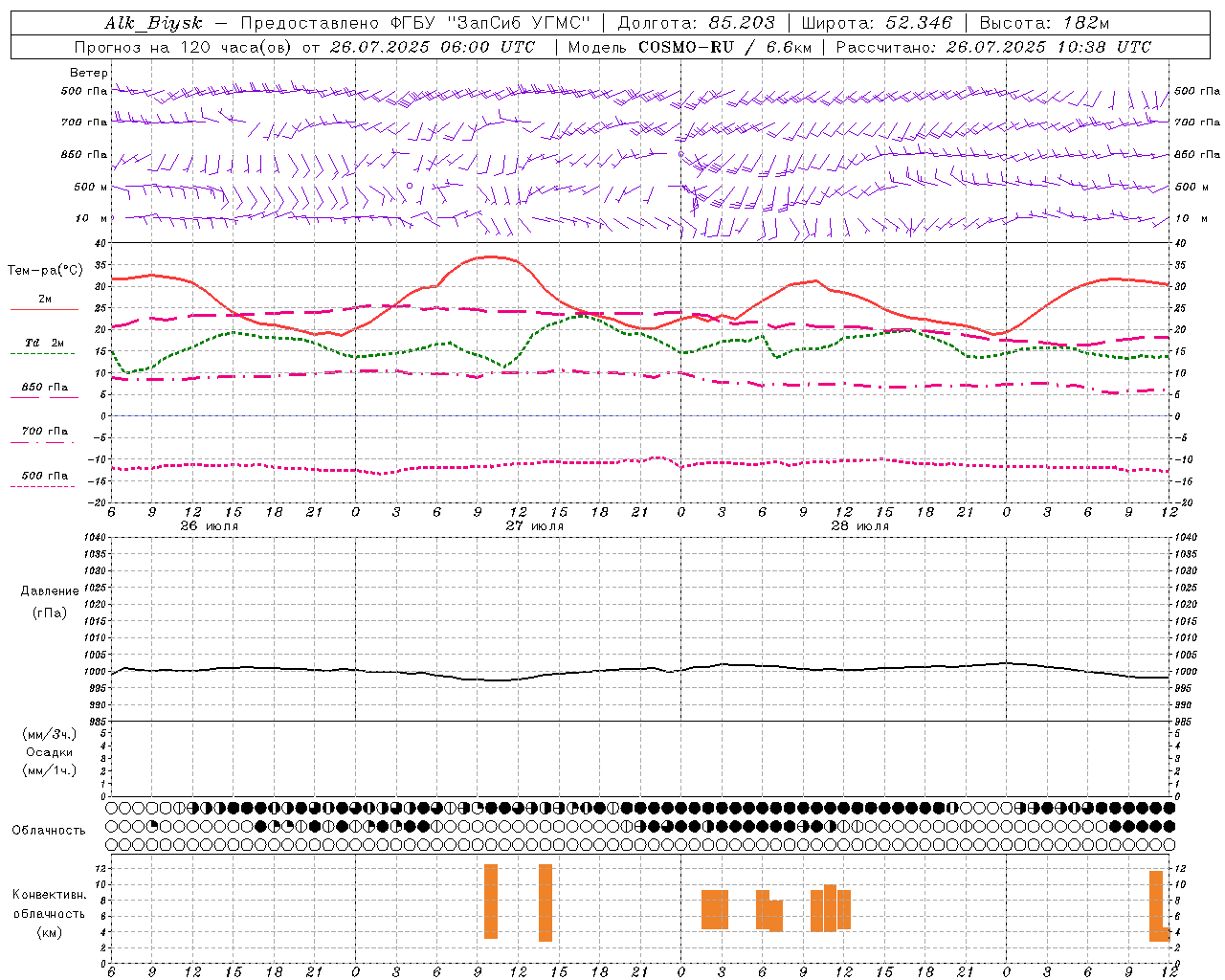Image resolution: width=1225 pixels, height=980 pixels.
Task: Click the longitude value Долгота: 85.203
Action: tap(696, 24)
